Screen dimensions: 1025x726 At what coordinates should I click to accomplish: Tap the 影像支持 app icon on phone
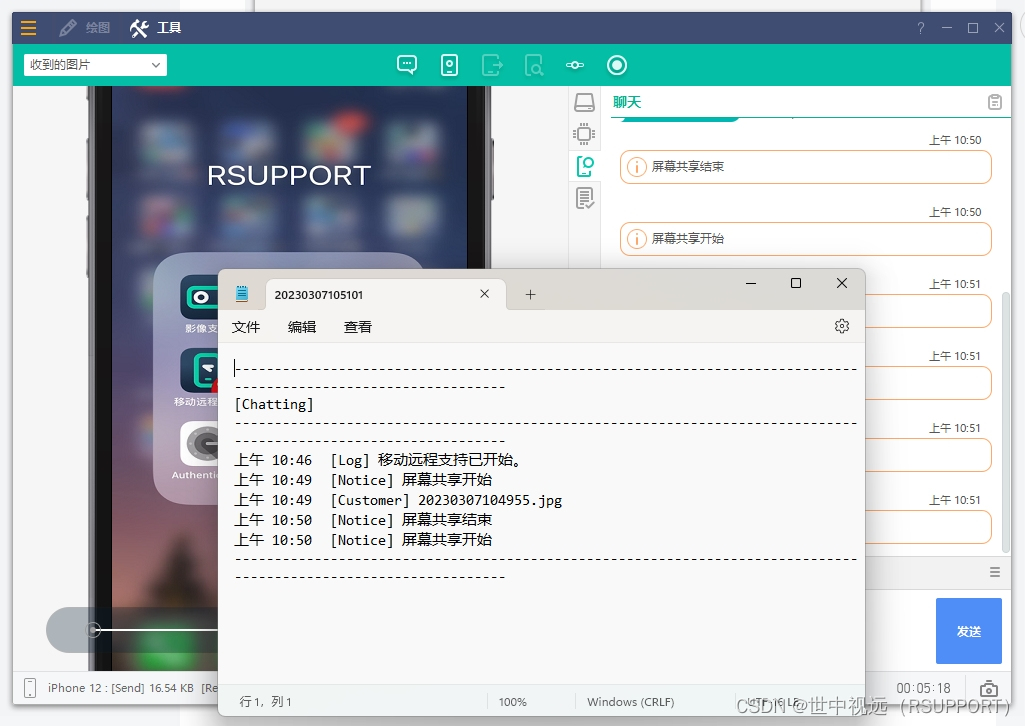click(200, 297)
